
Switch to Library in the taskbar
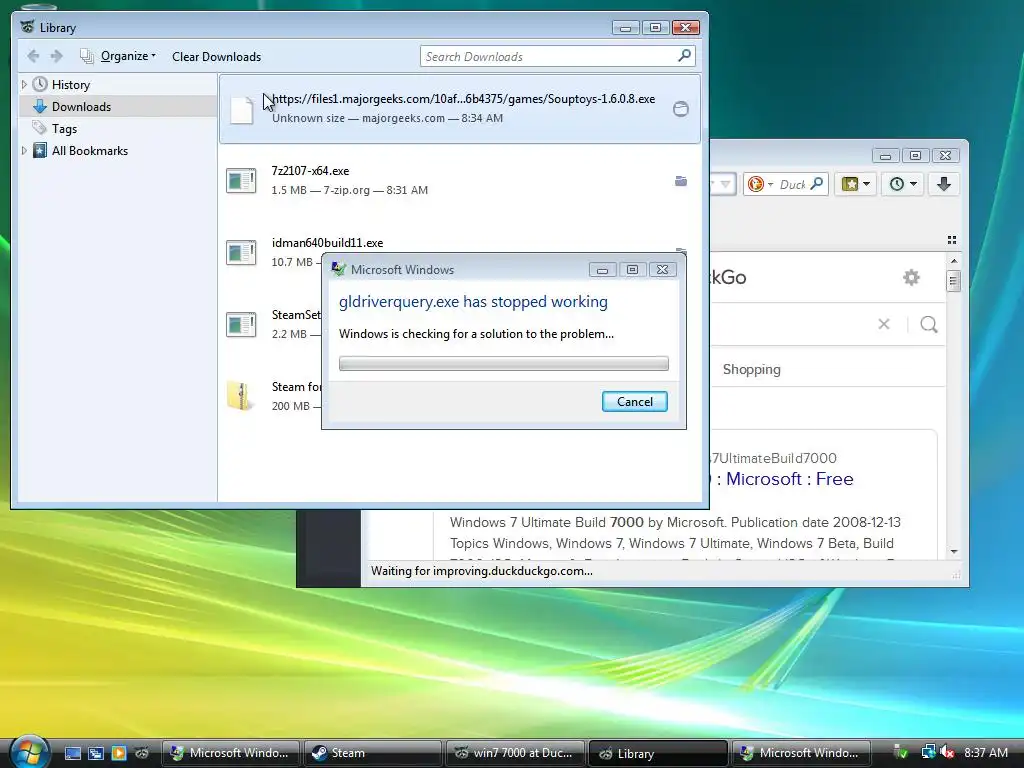[658, 754]
